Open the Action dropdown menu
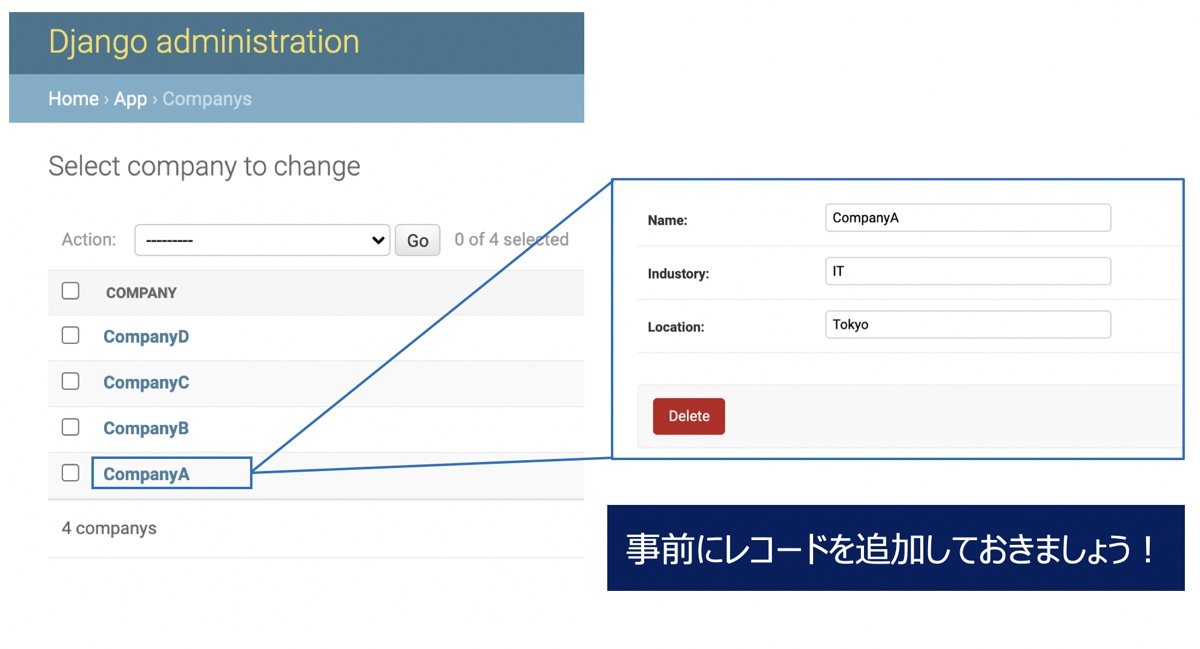Screen dimensions: 1200x649 point(262,239)
